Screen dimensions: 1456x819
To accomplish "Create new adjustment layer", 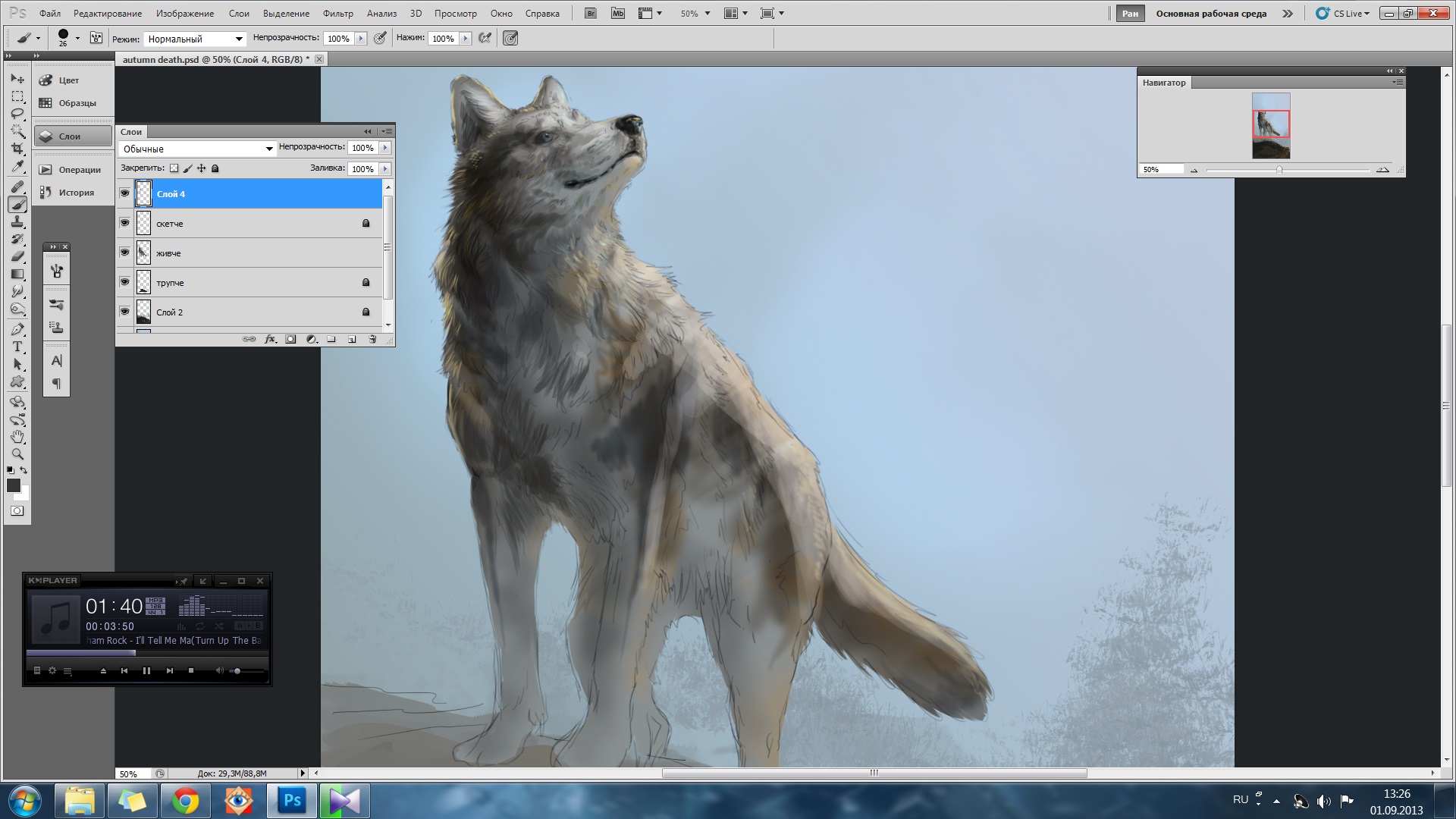I will click(x=311, y=339).
